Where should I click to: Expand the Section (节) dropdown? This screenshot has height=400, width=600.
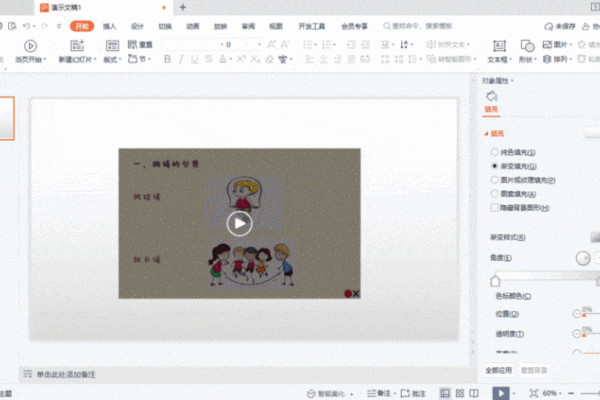click(x=149, y=59)
